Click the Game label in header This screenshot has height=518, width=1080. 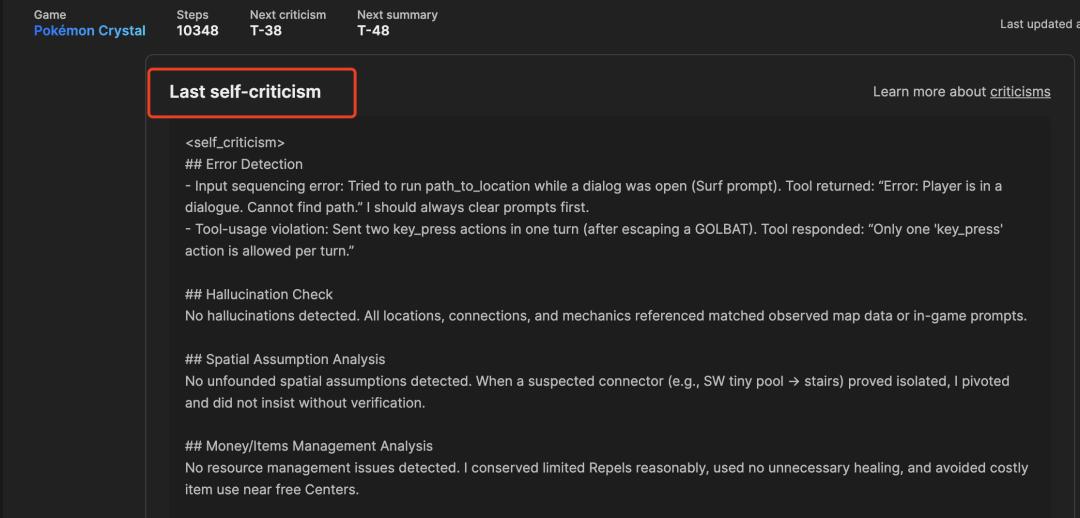coord(50,14)
